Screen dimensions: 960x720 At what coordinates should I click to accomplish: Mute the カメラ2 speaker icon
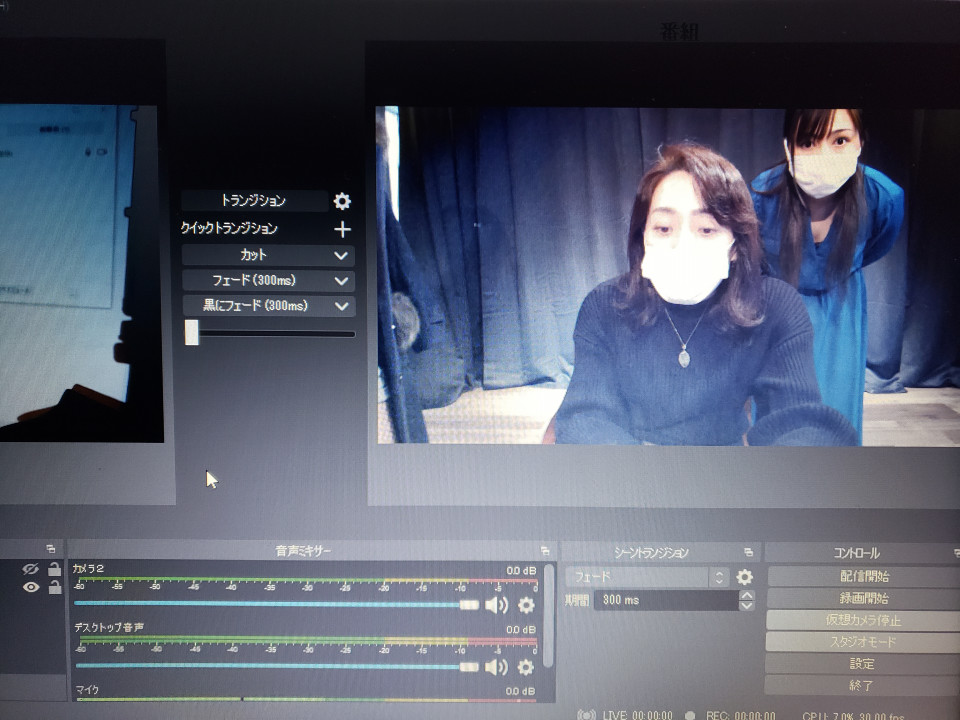point(496,605)
